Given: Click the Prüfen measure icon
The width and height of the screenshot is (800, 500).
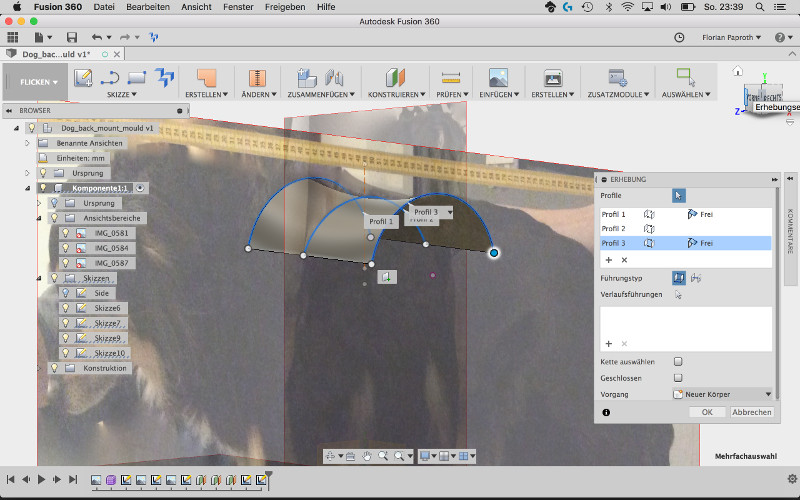Looking at the screenshot, I should tap(450, 78).
